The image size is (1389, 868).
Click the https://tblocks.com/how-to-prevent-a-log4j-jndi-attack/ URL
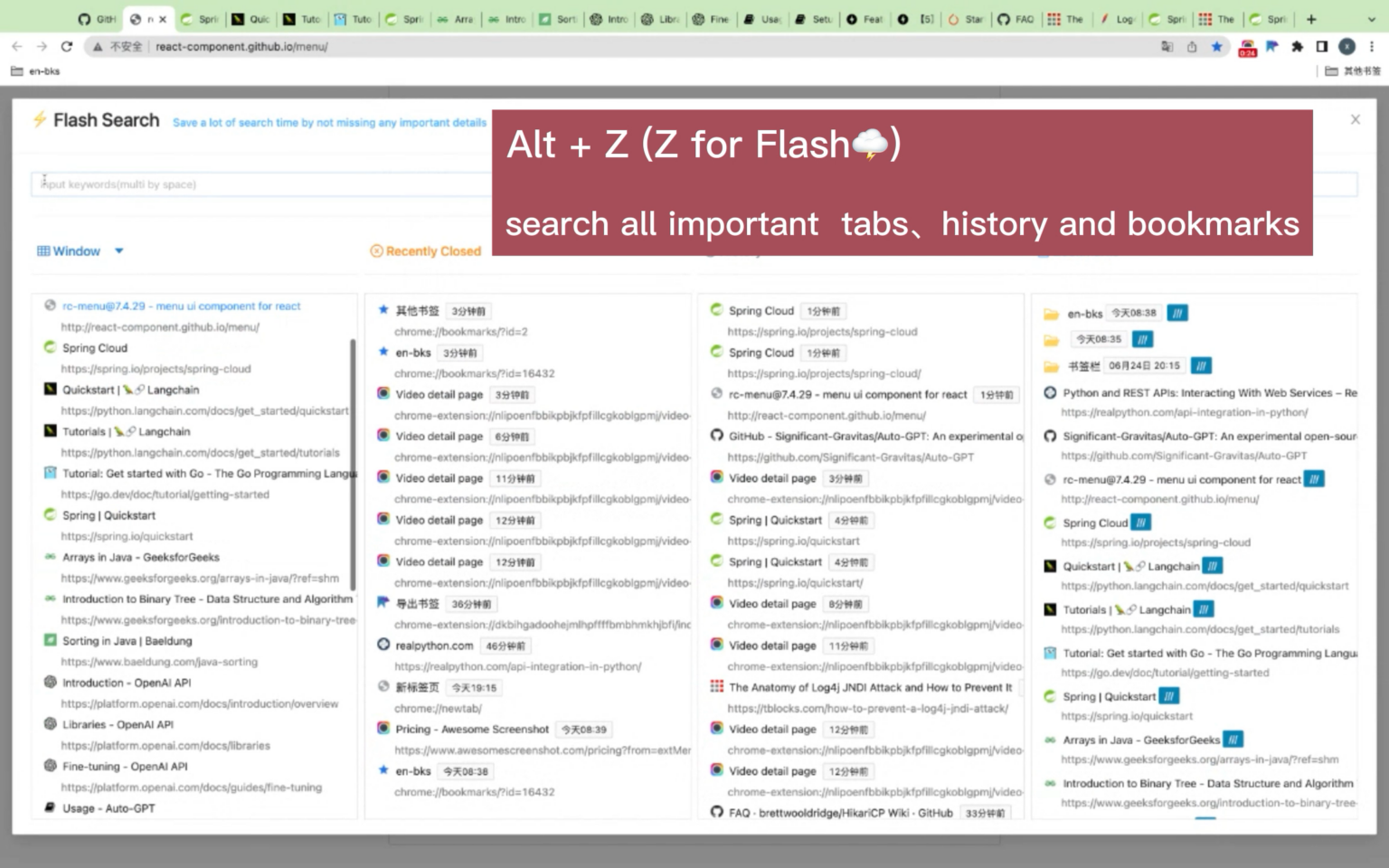(867, 708)
